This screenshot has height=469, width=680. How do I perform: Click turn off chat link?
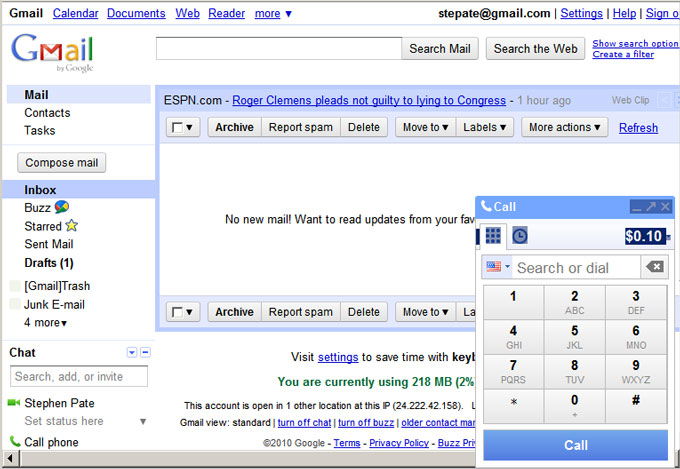tap(304, 423)
